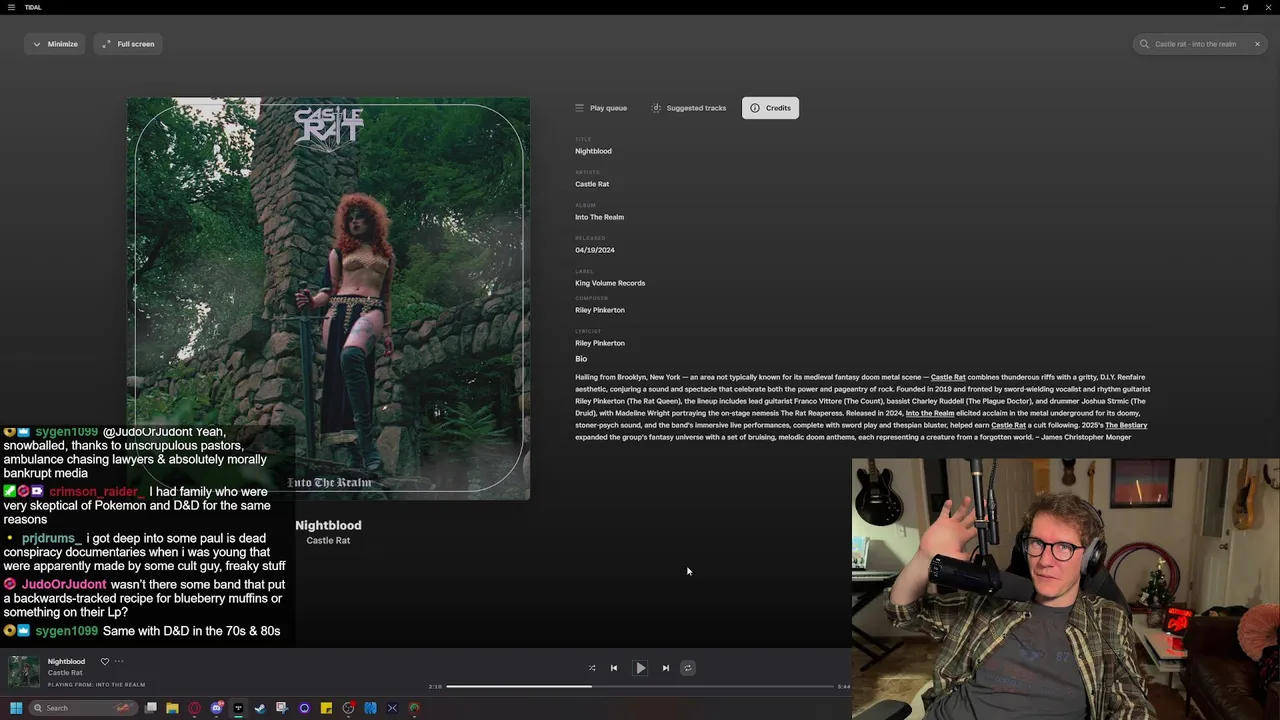Switch player to Full screen
1280x720 pixels.
point(128,44)
